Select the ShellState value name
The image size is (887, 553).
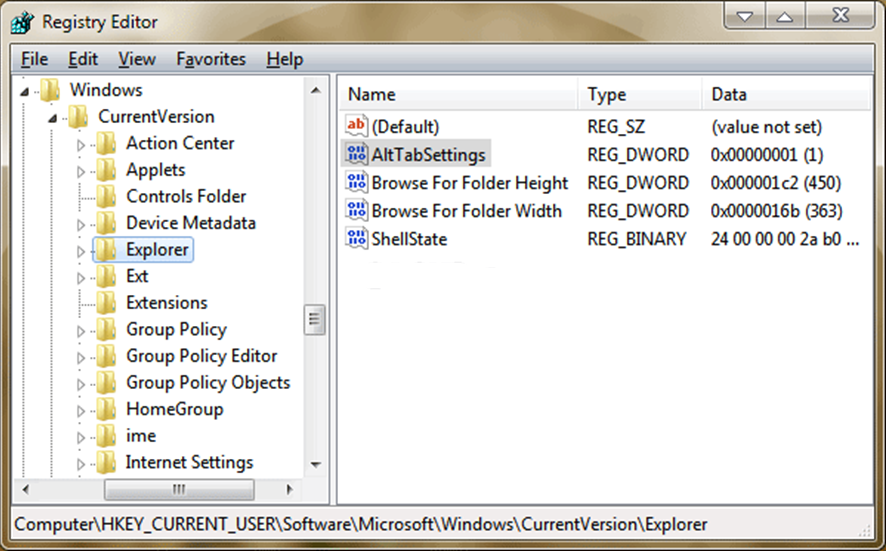pyautogui.click(x=409, y=239)
